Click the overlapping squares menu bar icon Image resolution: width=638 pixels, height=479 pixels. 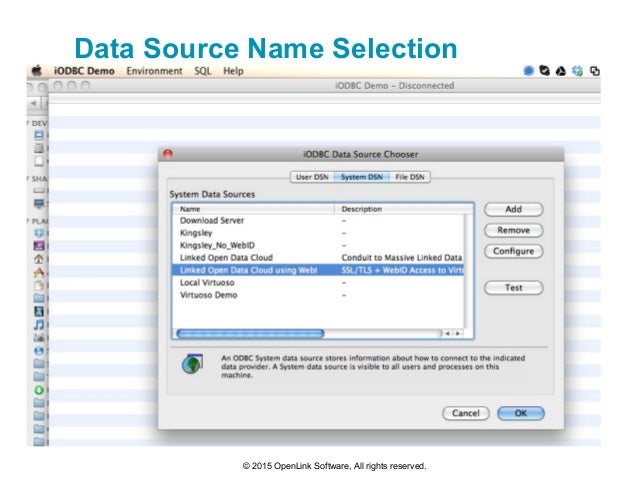[x=595, y=71]
